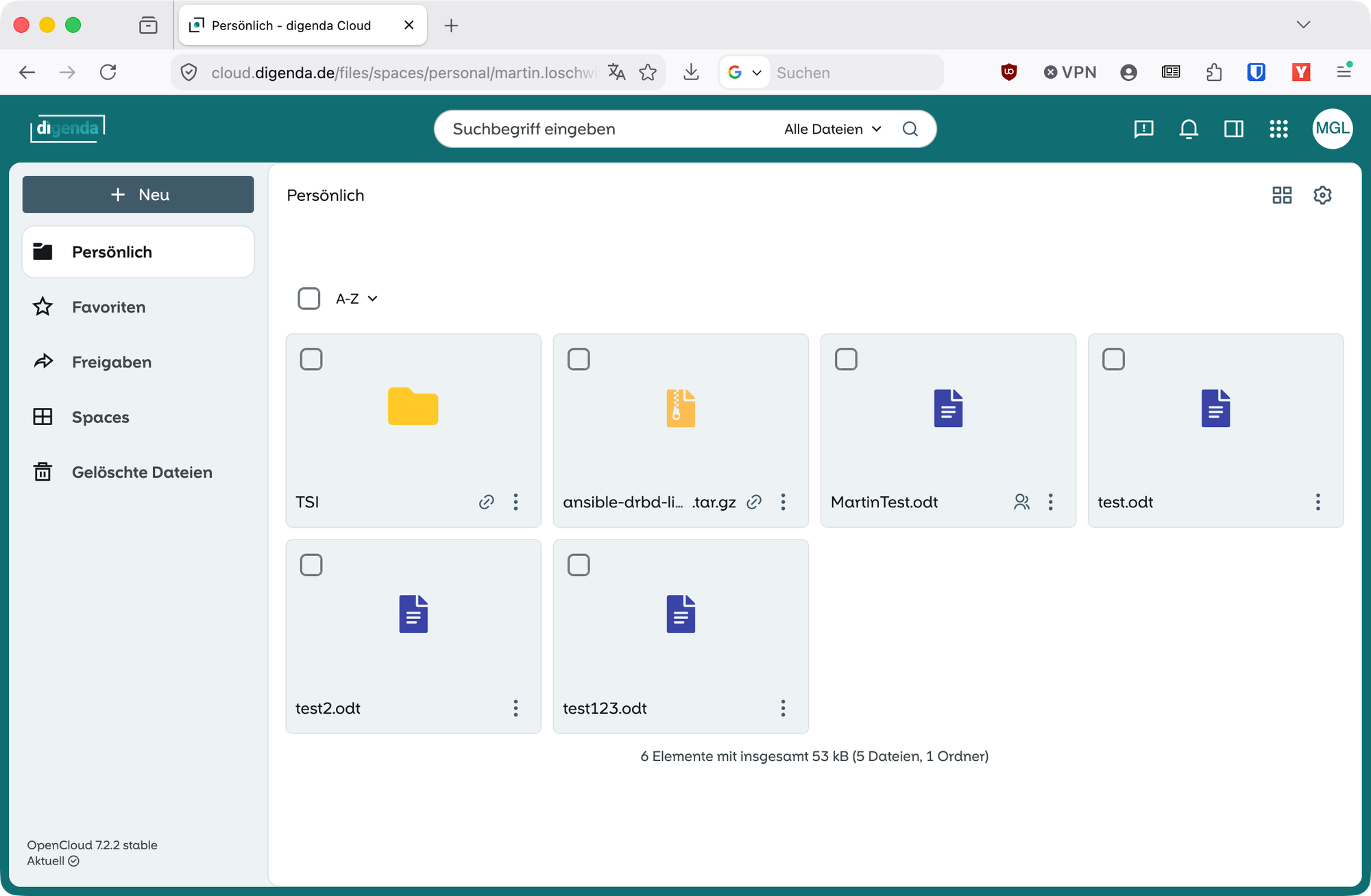Image resolution: width=1371 pixels, height=896 pixels.
Task: Open the browser extensions puzzle icon
Action: click(1213, 72)
